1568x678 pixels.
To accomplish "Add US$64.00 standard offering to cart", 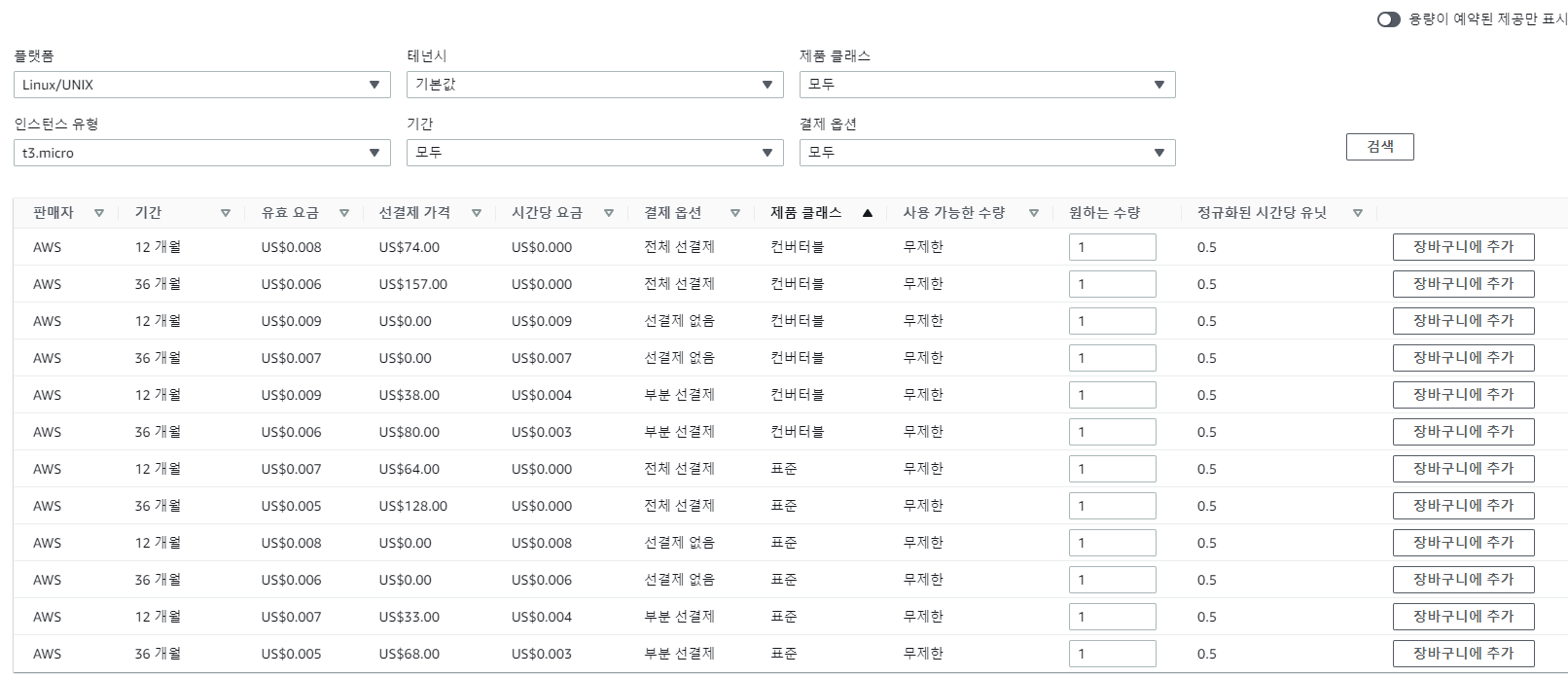I will pos(1463,469).
